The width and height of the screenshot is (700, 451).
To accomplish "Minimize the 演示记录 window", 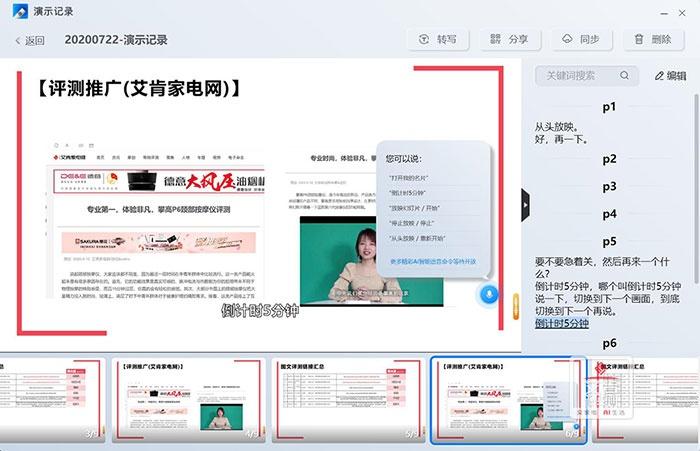I will (x=664, y=13).
